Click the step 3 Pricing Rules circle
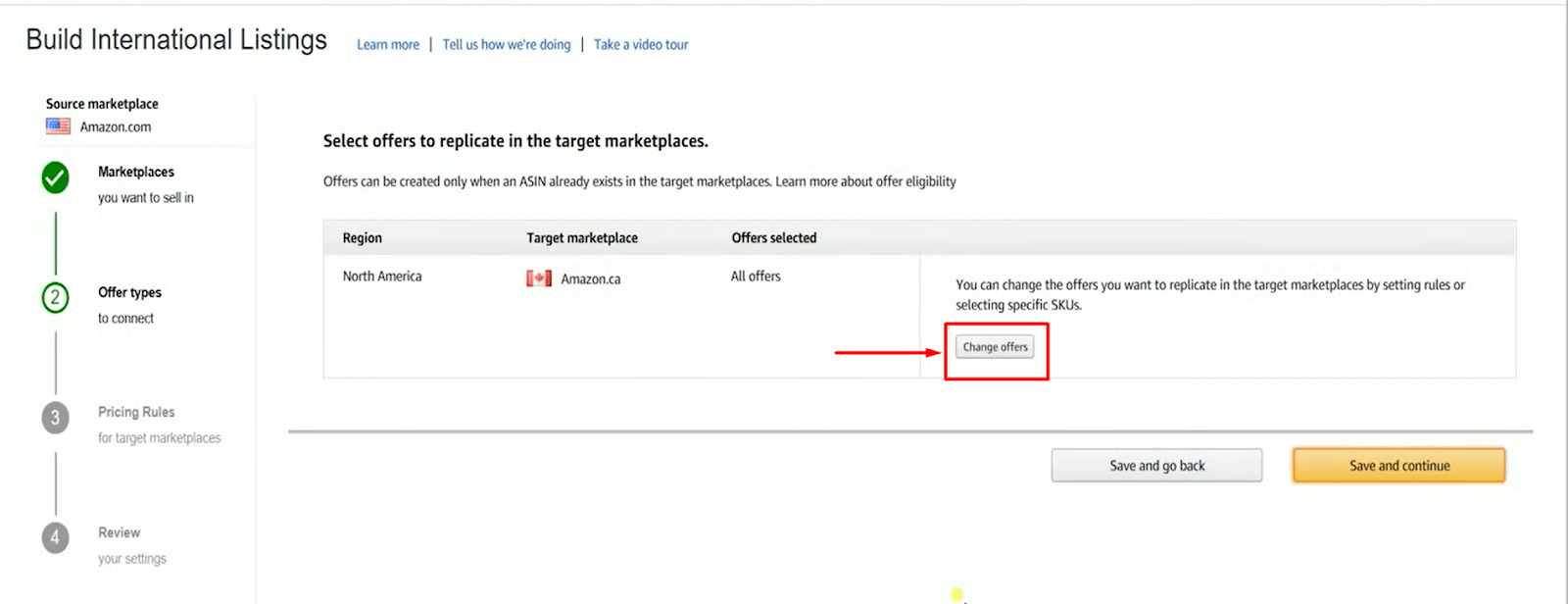Screen dimensions: 1568x604 56,418
